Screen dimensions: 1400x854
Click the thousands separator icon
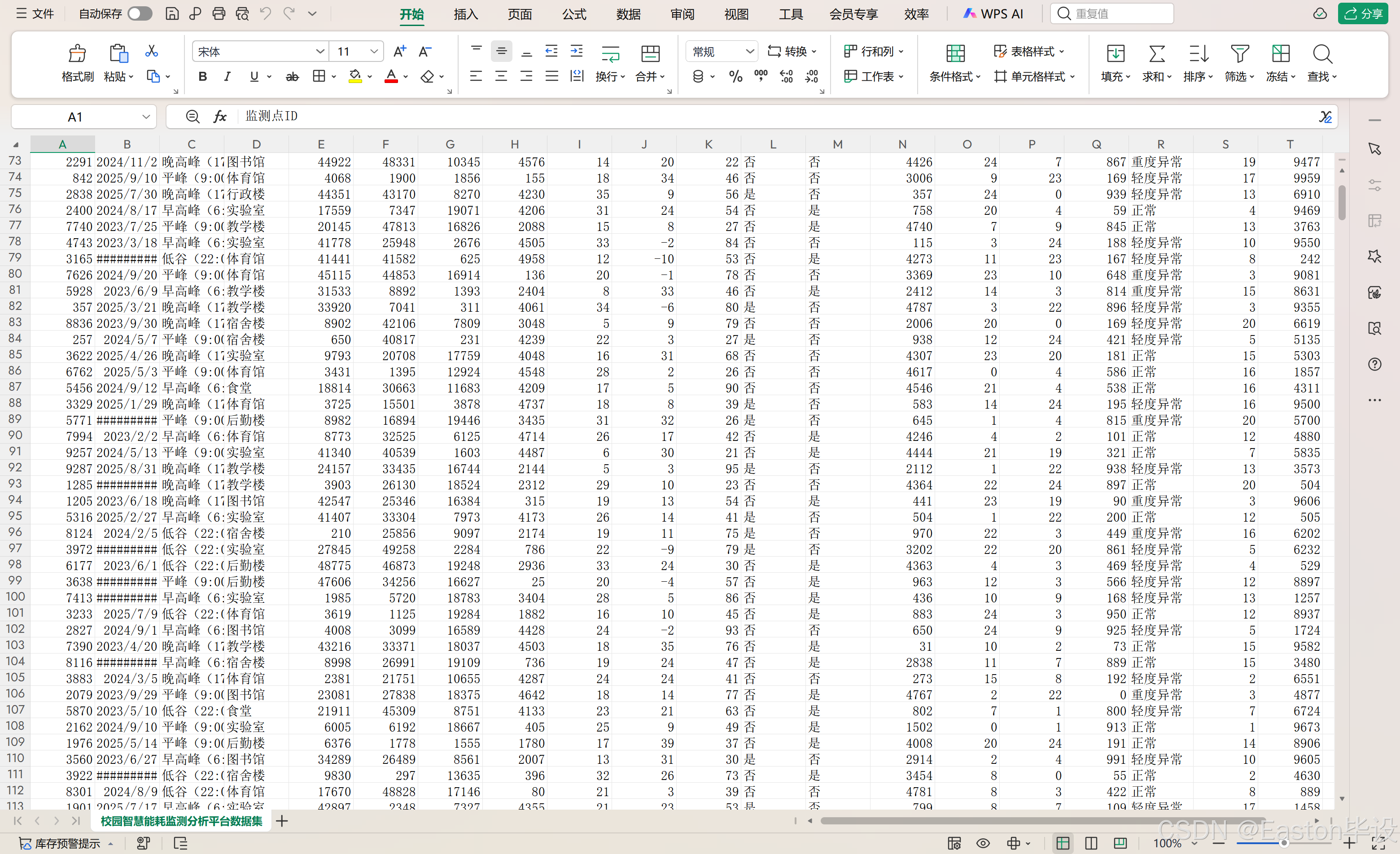[761, 76]
